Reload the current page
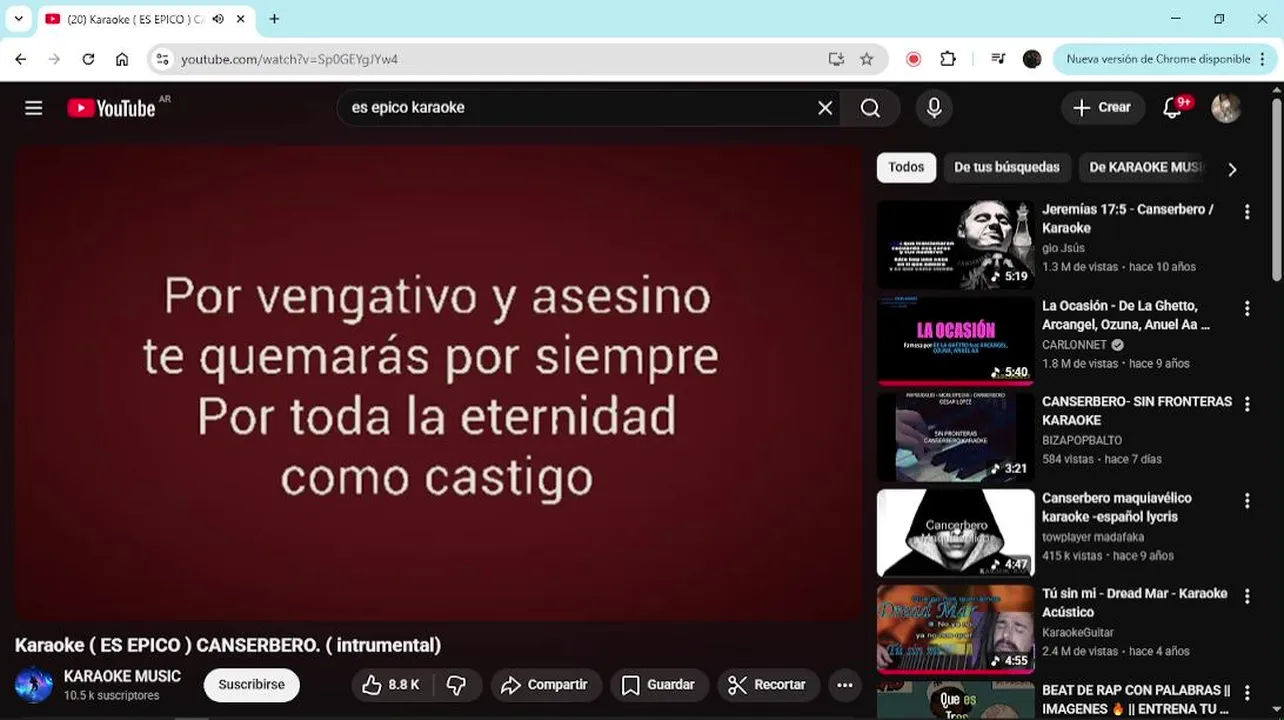Screen dimensions: 1284x720 tap(88, 59)
